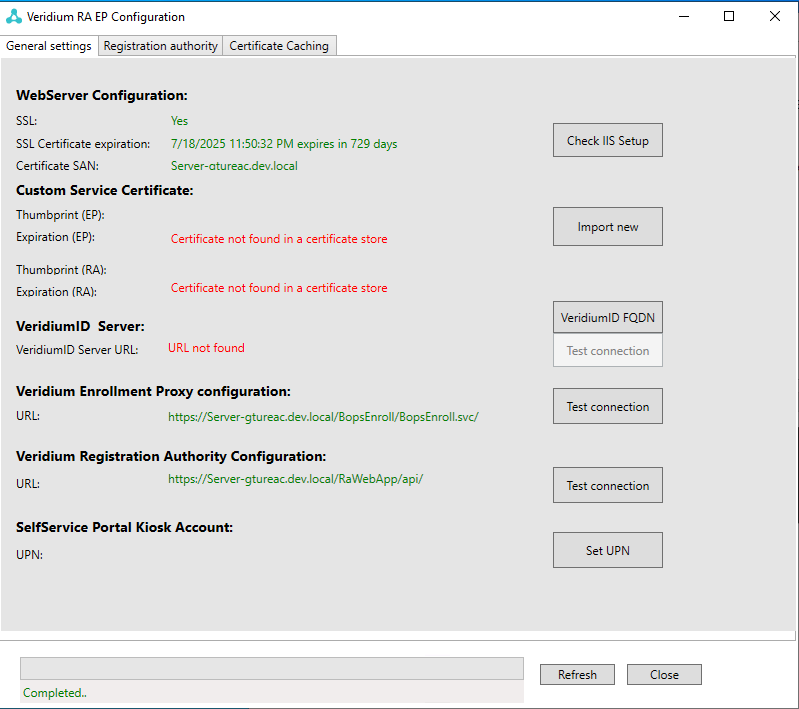Open the Certificate Caching tab
This screenshot has height=709, width=799.
pyautogui.click(x=279, y=46)
